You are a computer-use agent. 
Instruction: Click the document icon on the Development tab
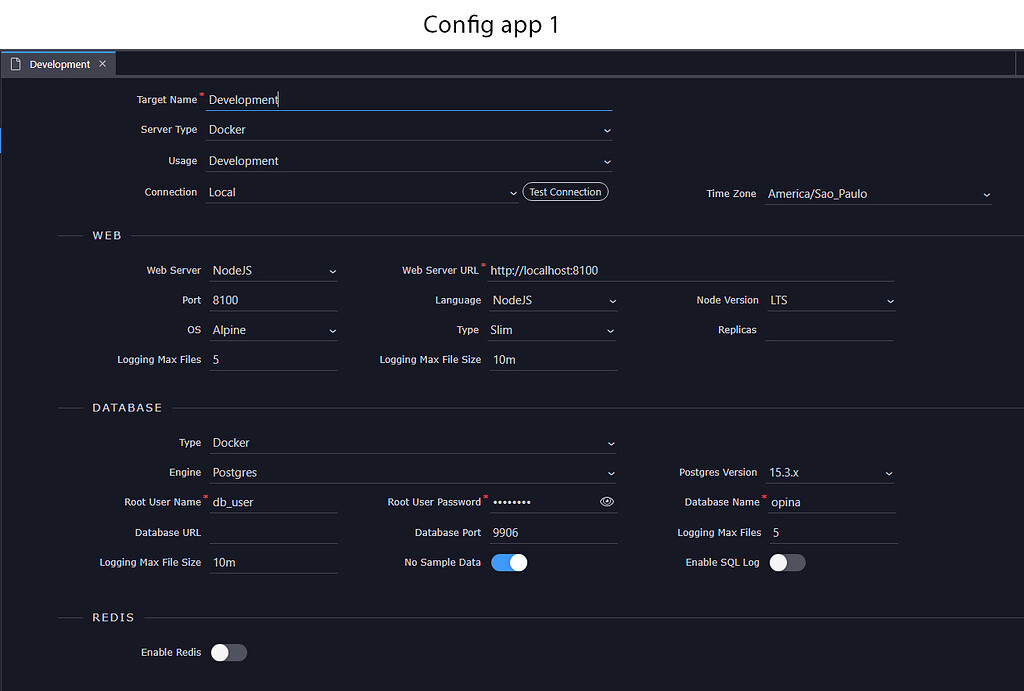click(15, 63)
